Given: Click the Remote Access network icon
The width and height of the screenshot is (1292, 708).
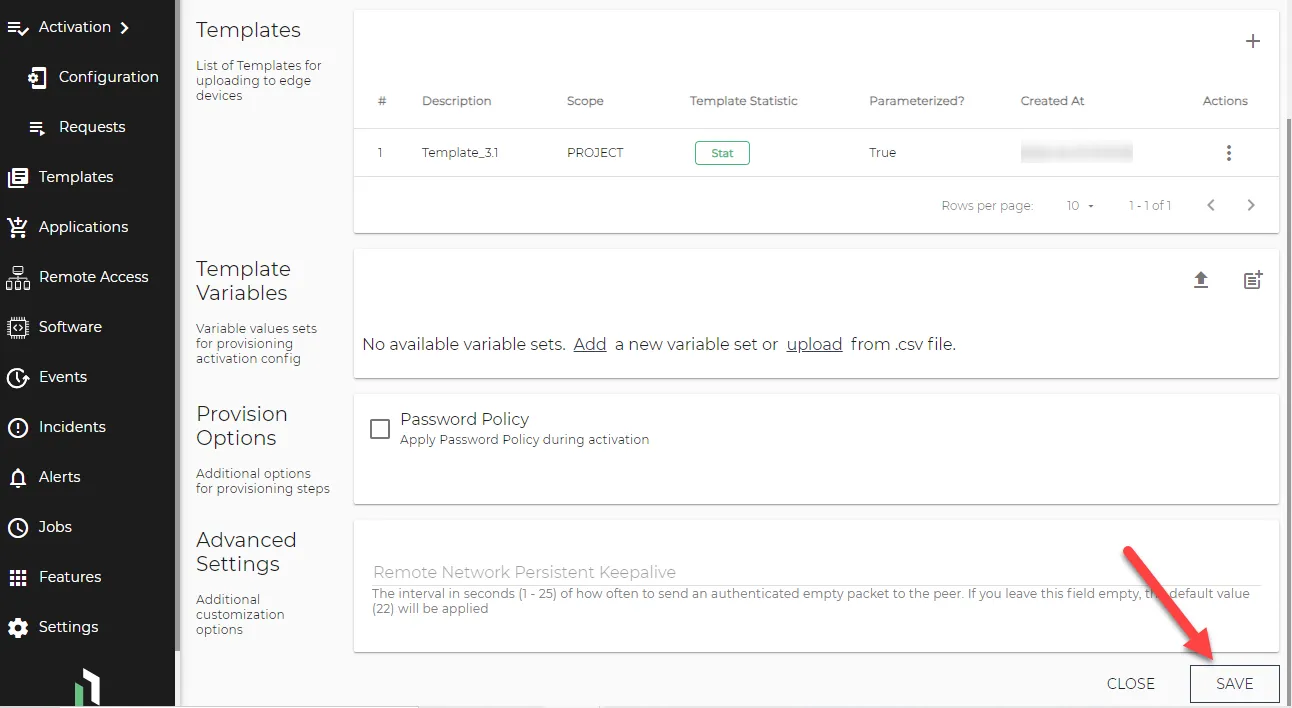Looking at the screenshot, I should click(18, 278).
